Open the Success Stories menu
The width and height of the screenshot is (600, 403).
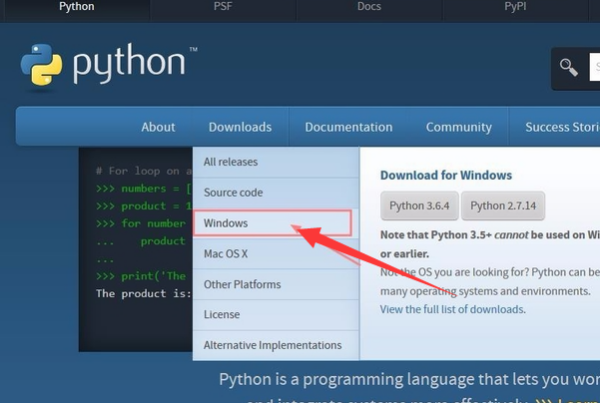coord(561,127)
